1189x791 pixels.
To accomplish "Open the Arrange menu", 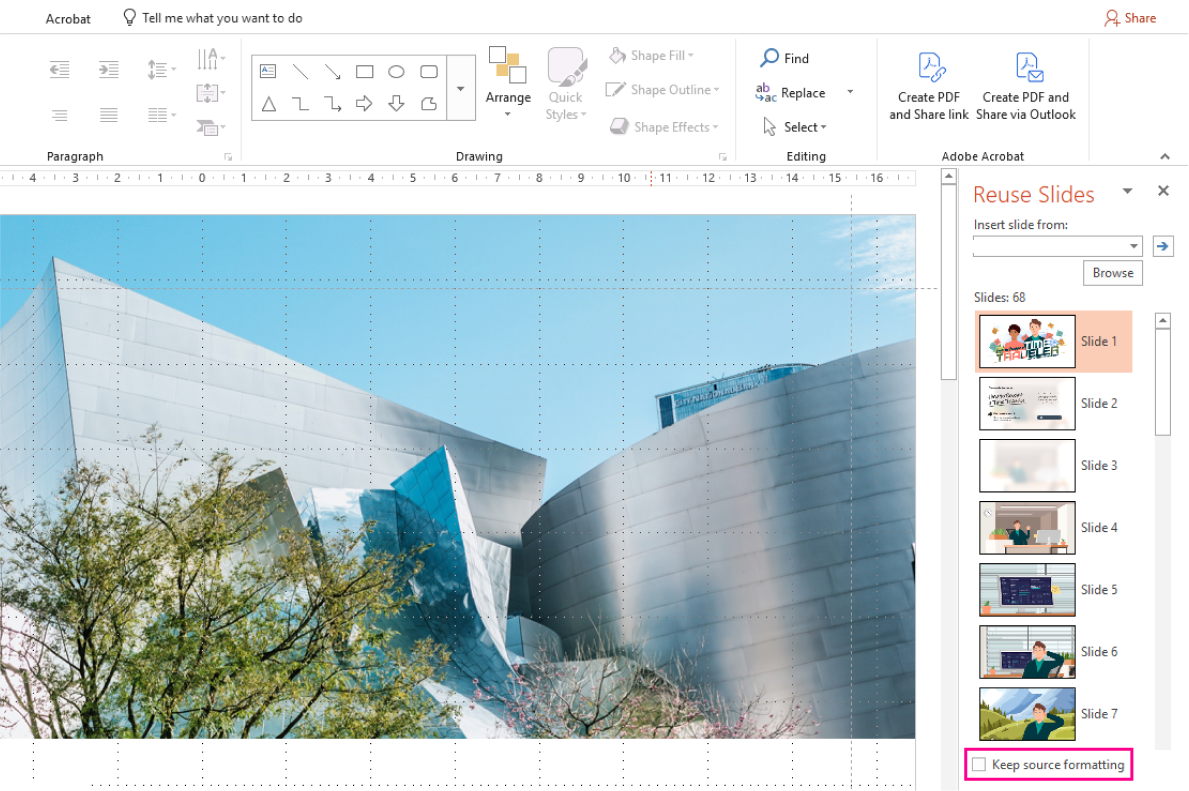I will (508, 83).
